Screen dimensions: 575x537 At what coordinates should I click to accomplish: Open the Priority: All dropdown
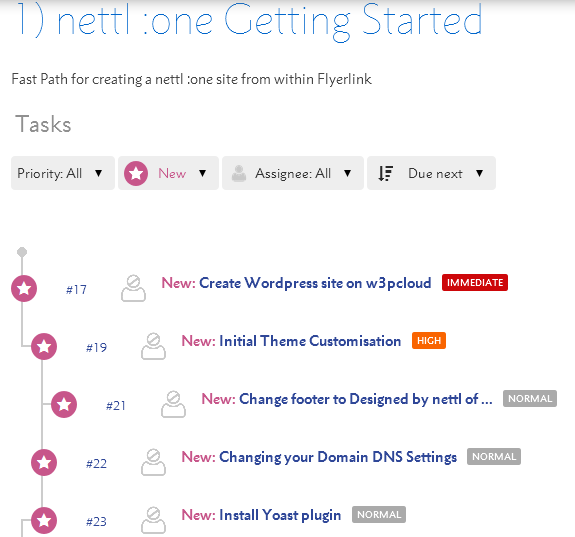coord(63,173)
